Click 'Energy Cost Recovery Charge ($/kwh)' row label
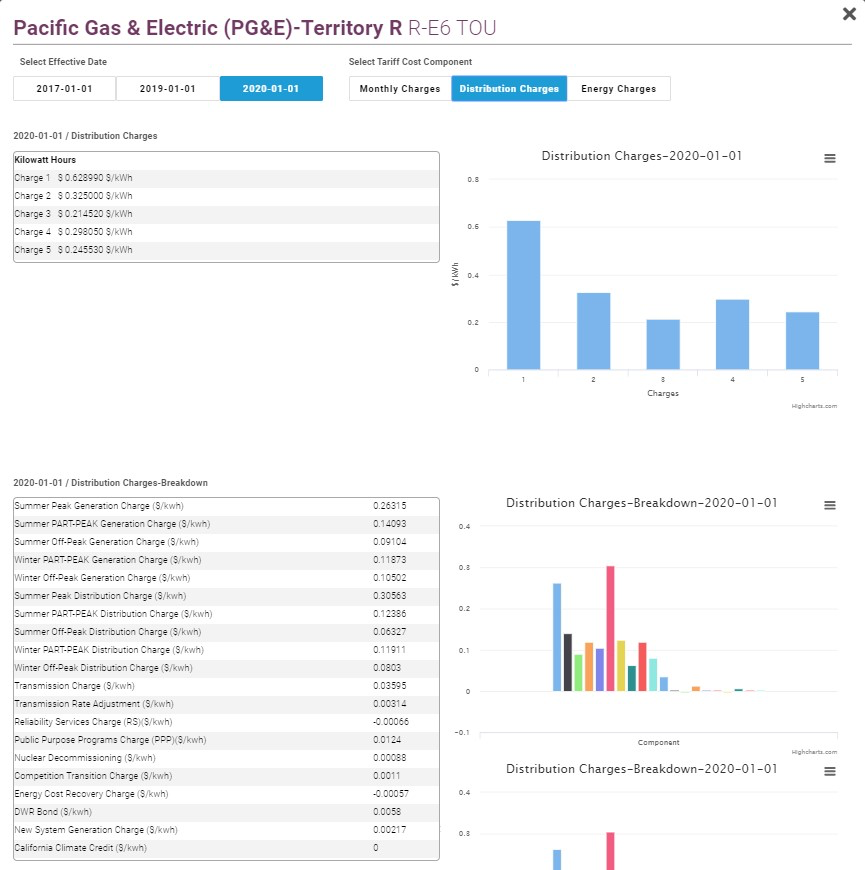The width and height of the screenshot is (865, 870). tap(91, 795)
